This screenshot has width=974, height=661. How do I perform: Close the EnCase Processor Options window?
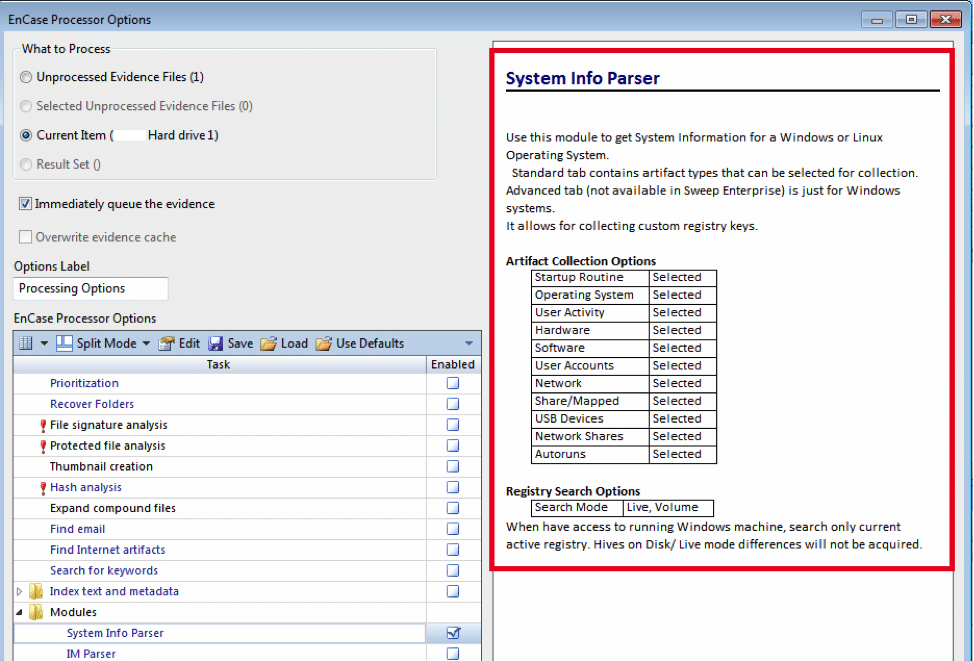(x=945, y=20)
